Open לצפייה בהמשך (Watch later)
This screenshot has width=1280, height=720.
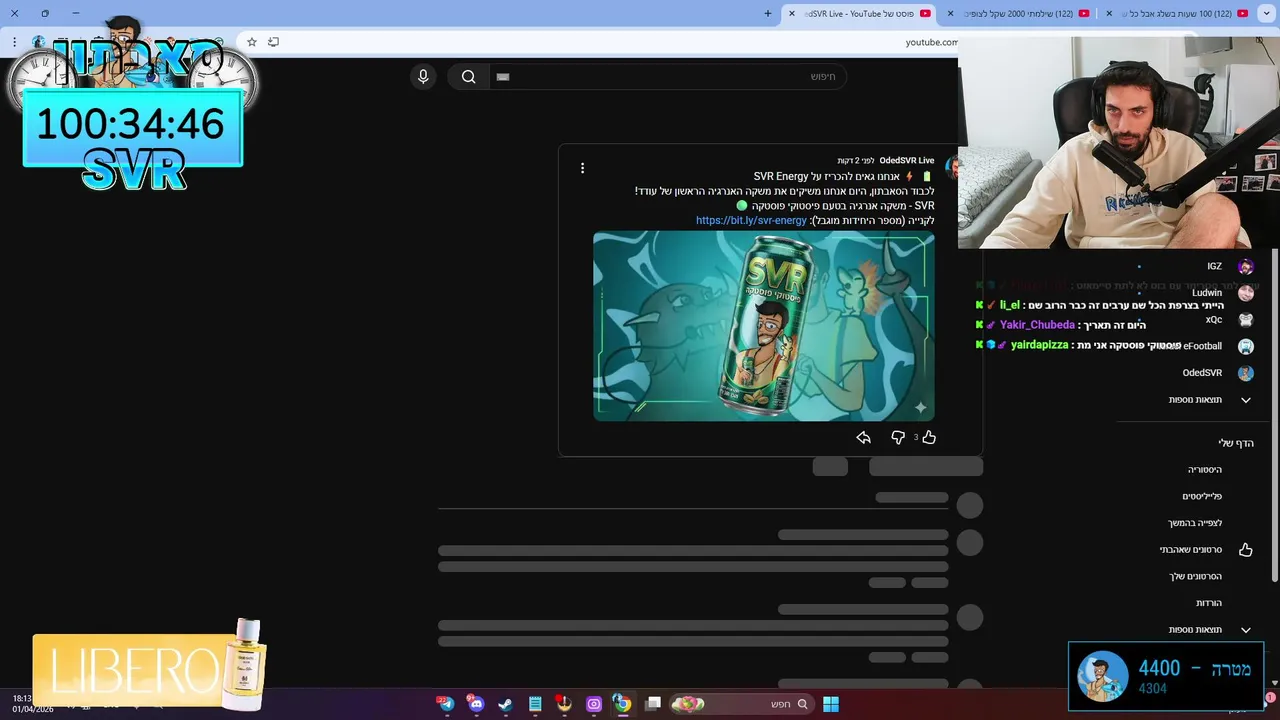[x=1195, y=523]
